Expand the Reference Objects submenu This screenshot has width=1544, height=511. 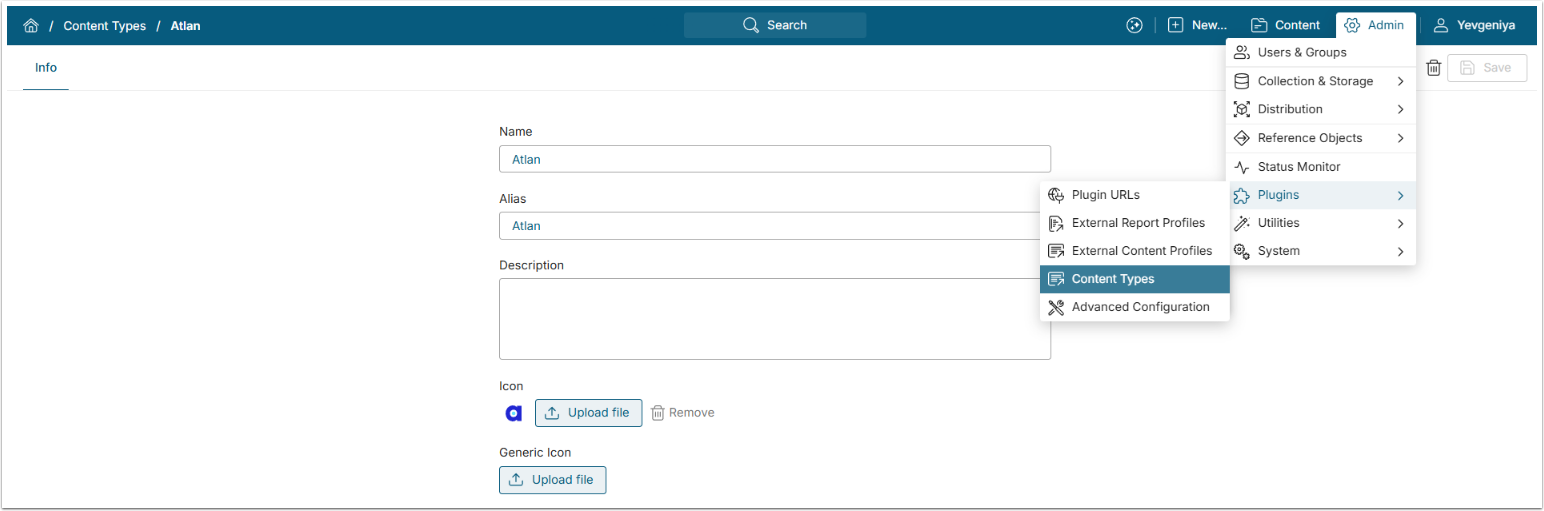1400,138
